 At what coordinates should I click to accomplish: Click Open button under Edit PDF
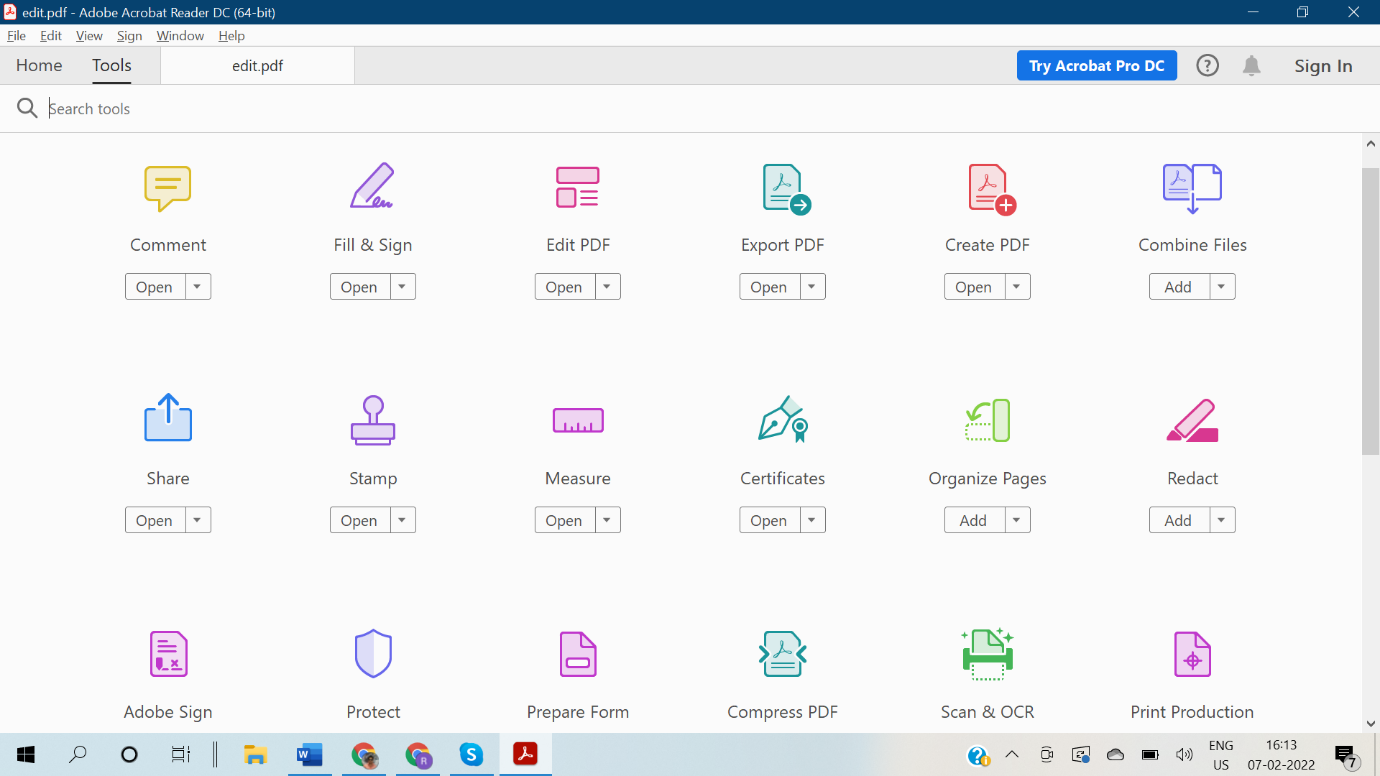(565, 287)
